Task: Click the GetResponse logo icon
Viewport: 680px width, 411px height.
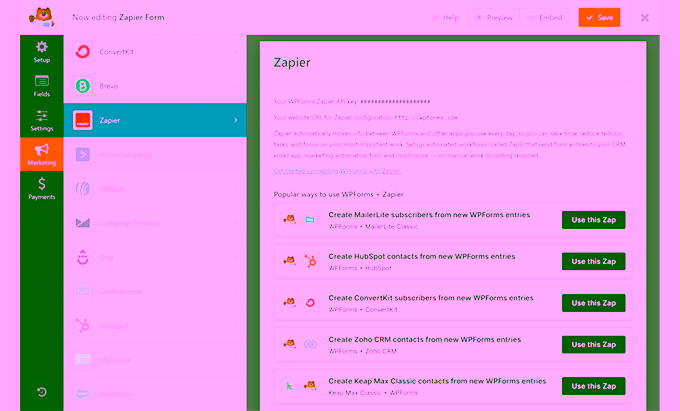Action: click(82, 291)
